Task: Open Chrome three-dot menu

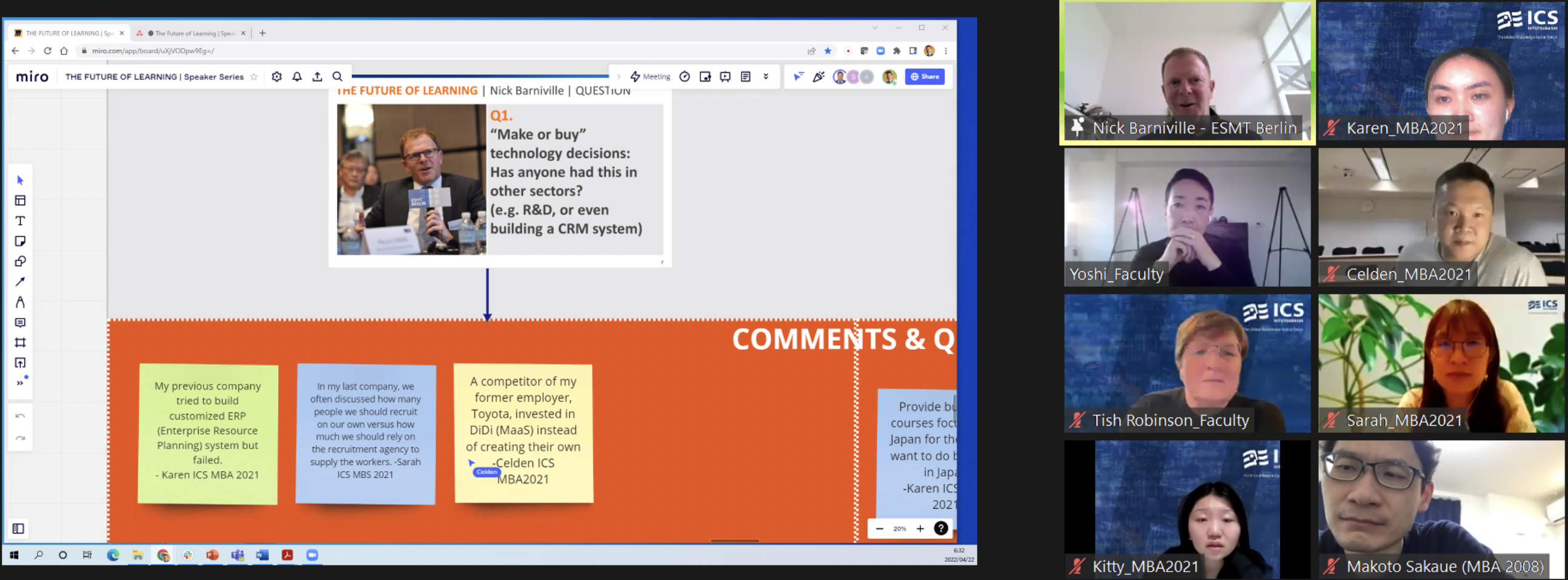Action: (x=945, y=51)
